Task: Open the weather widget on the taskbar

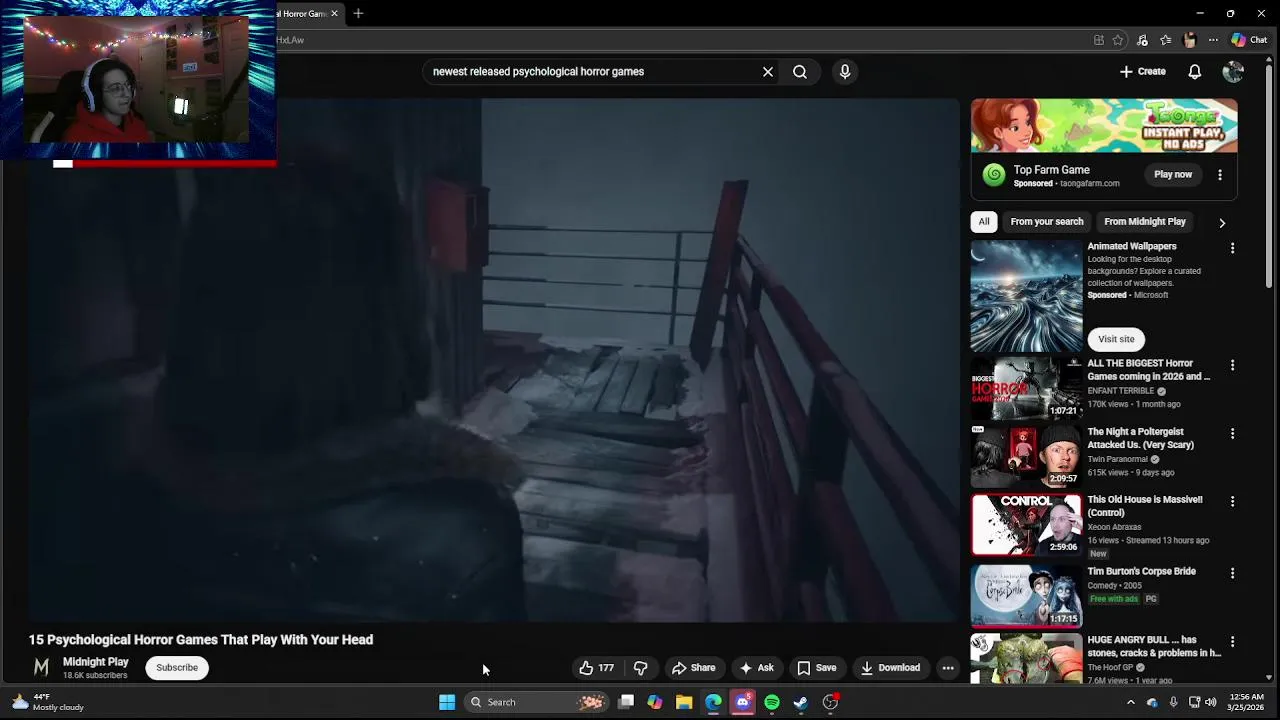Action: tap(48, 702)
